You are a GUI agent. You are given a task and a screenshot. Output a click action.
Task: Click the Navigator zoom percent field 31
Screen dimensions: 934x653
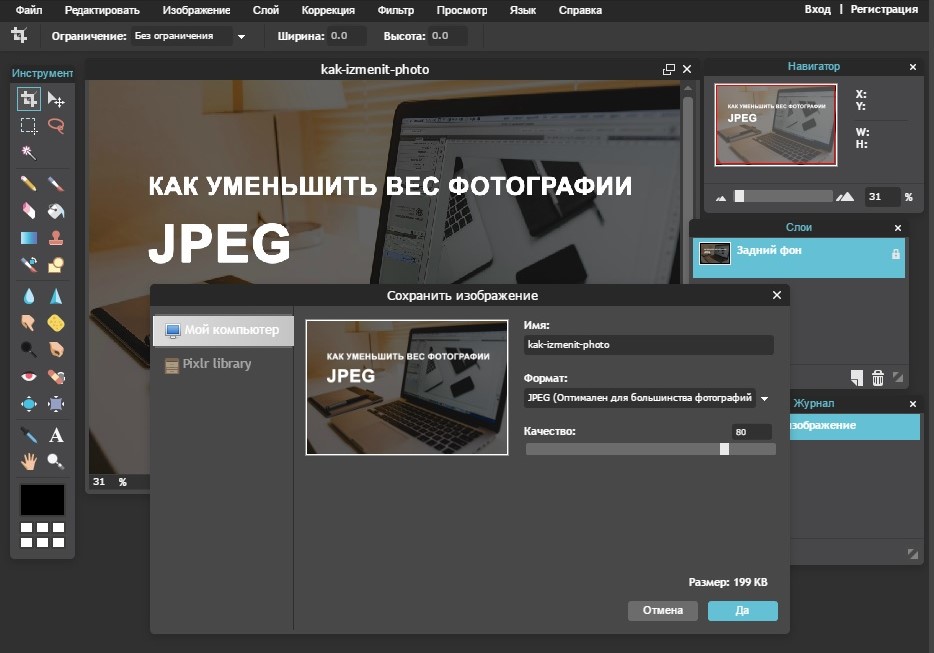(x=882, y=197)
